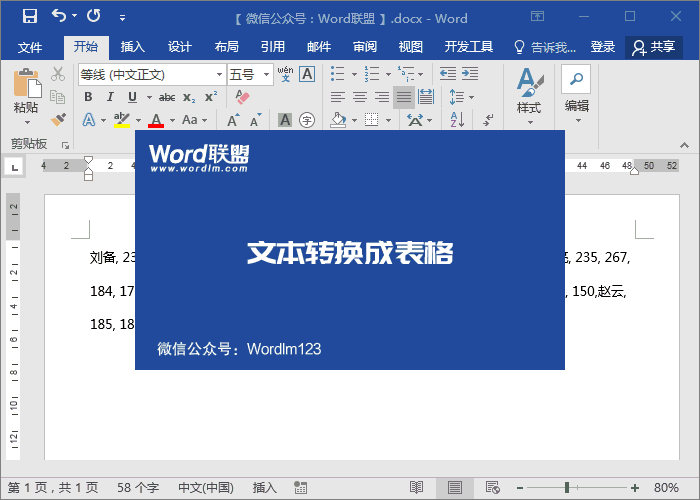700x500 pixels.
Task: Select the Format Painter brush
Action: coord(58,119)
